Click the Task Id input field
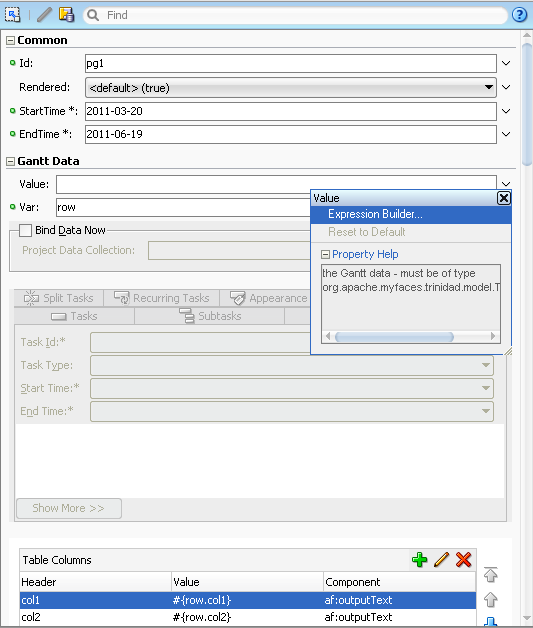This screenshot has width=533, height=628. pyautogui.click(x=200, y=342)
